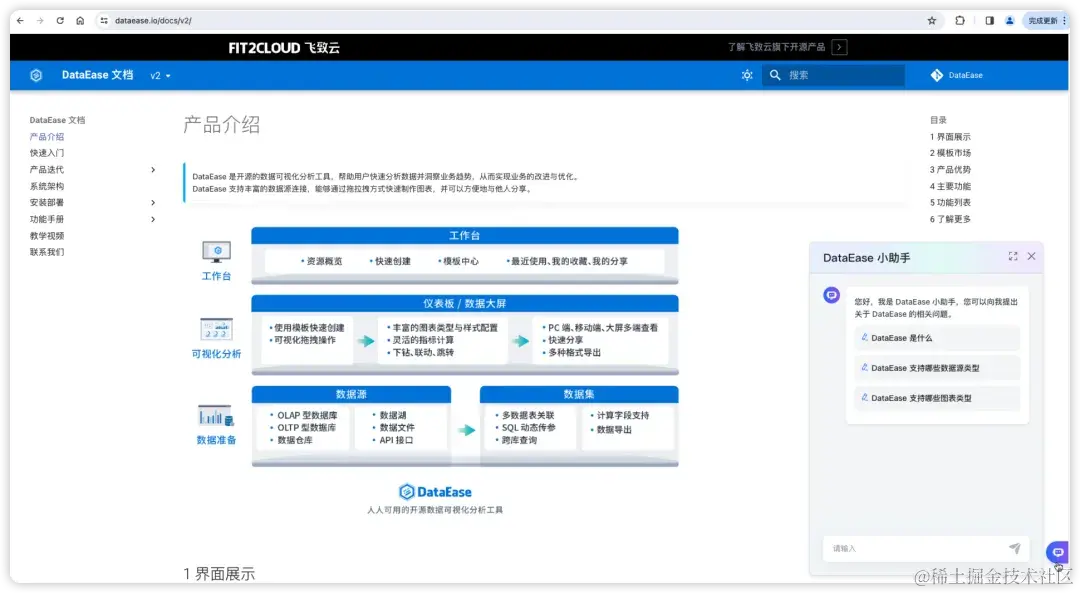Expand the DataEase 小助手 panel to fullscreen
The height and width of the screenshot is (593, 1080).
(1012, 256)
